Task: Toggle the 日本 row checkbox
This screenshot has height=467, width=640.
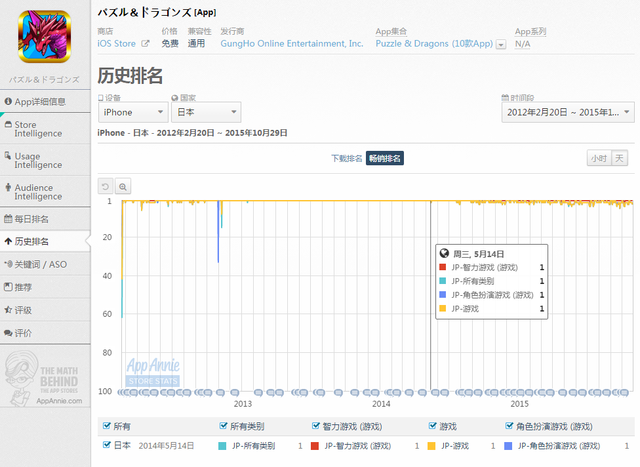Action: (x=107, y=445)
